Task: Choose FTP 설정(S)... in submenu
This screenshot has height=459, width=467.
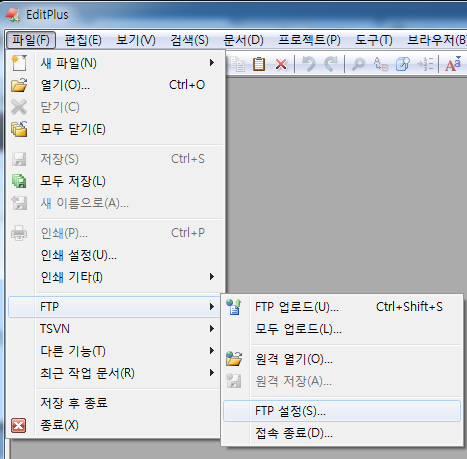Action: click(x=342, y=411)
